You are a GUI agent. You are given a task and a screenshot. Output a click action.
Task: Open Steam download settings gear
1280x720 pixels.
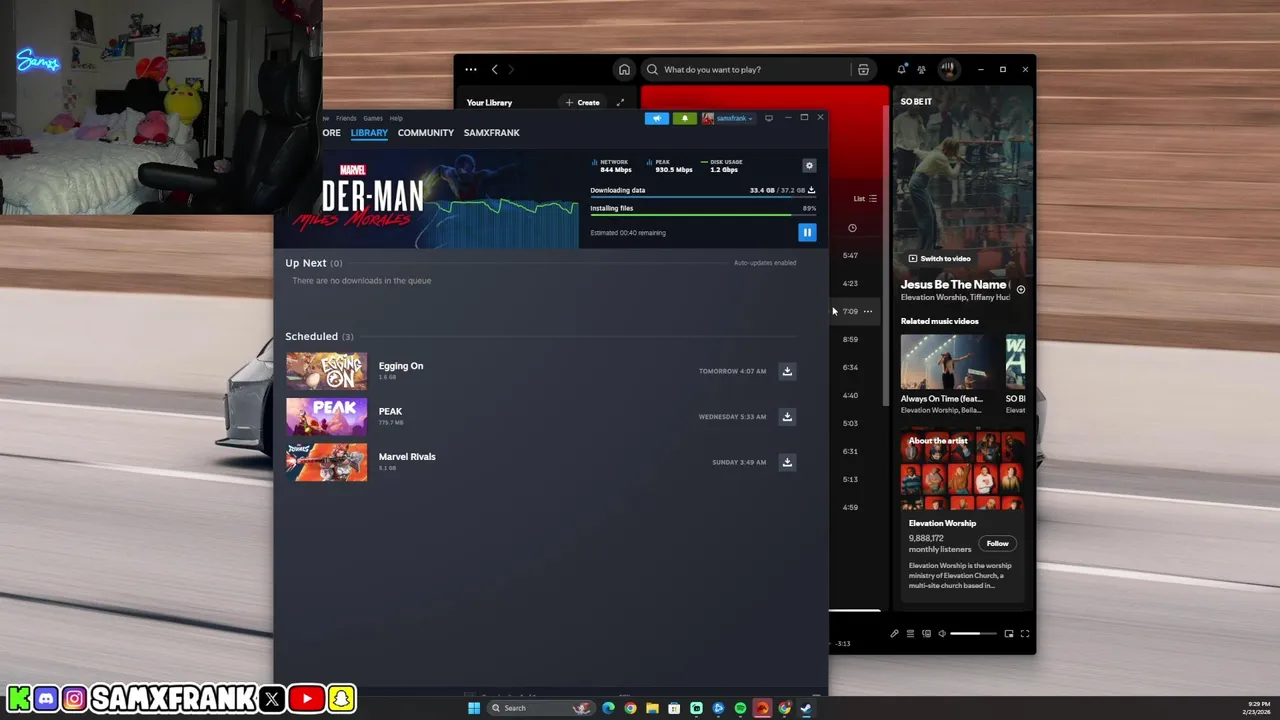pyautogui.click(x=809, y=165)
